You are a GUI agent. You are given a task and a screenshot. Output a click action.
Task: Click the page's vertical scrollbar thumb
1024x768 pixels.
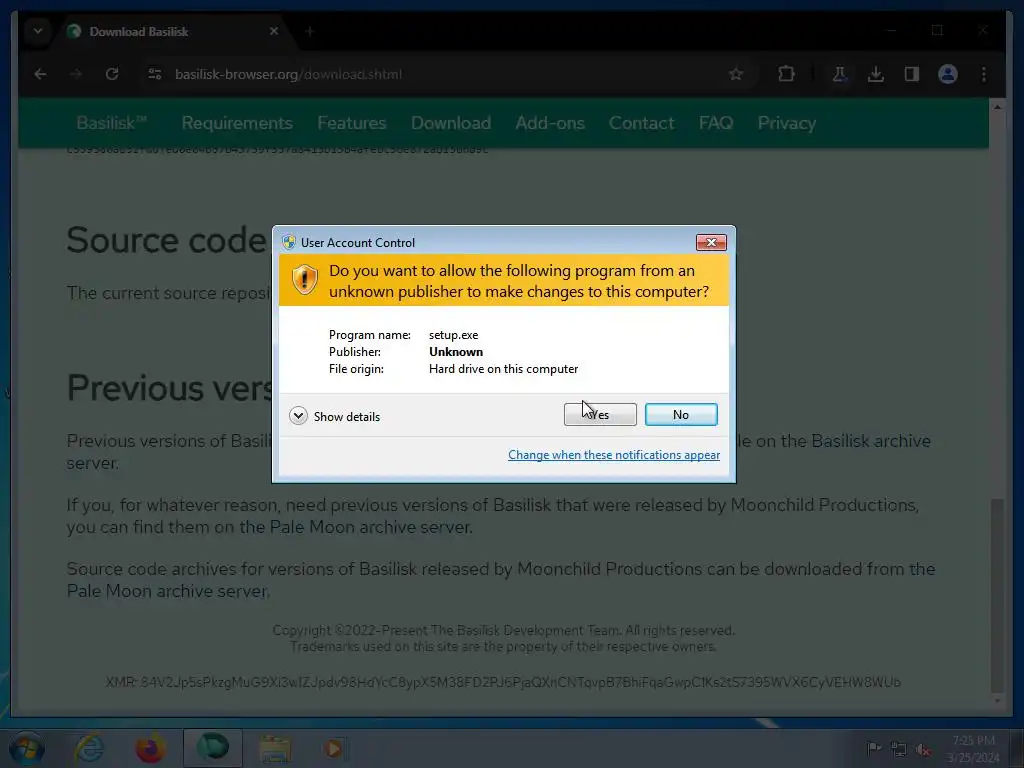click(x=997, y=594)
